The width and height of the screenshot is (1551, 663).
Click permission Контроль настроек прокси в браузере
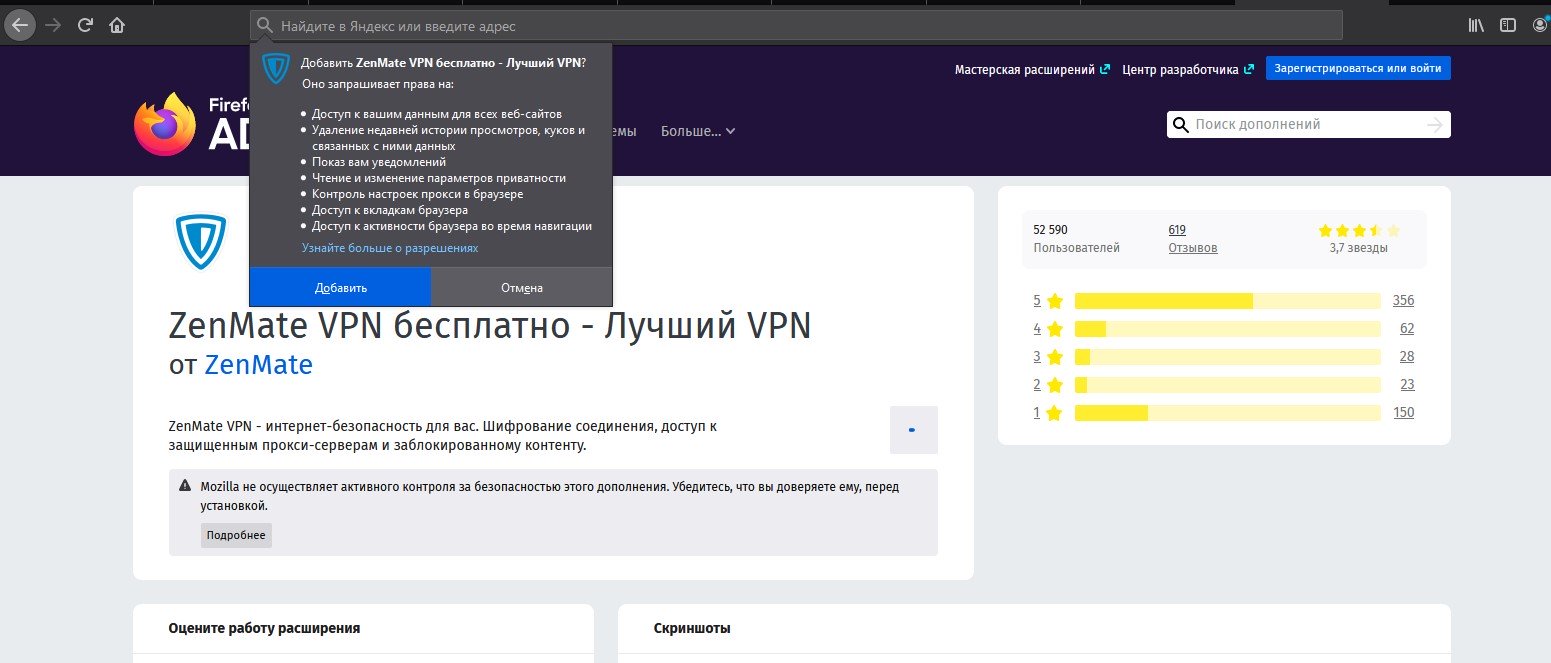[x=417, y=194]
